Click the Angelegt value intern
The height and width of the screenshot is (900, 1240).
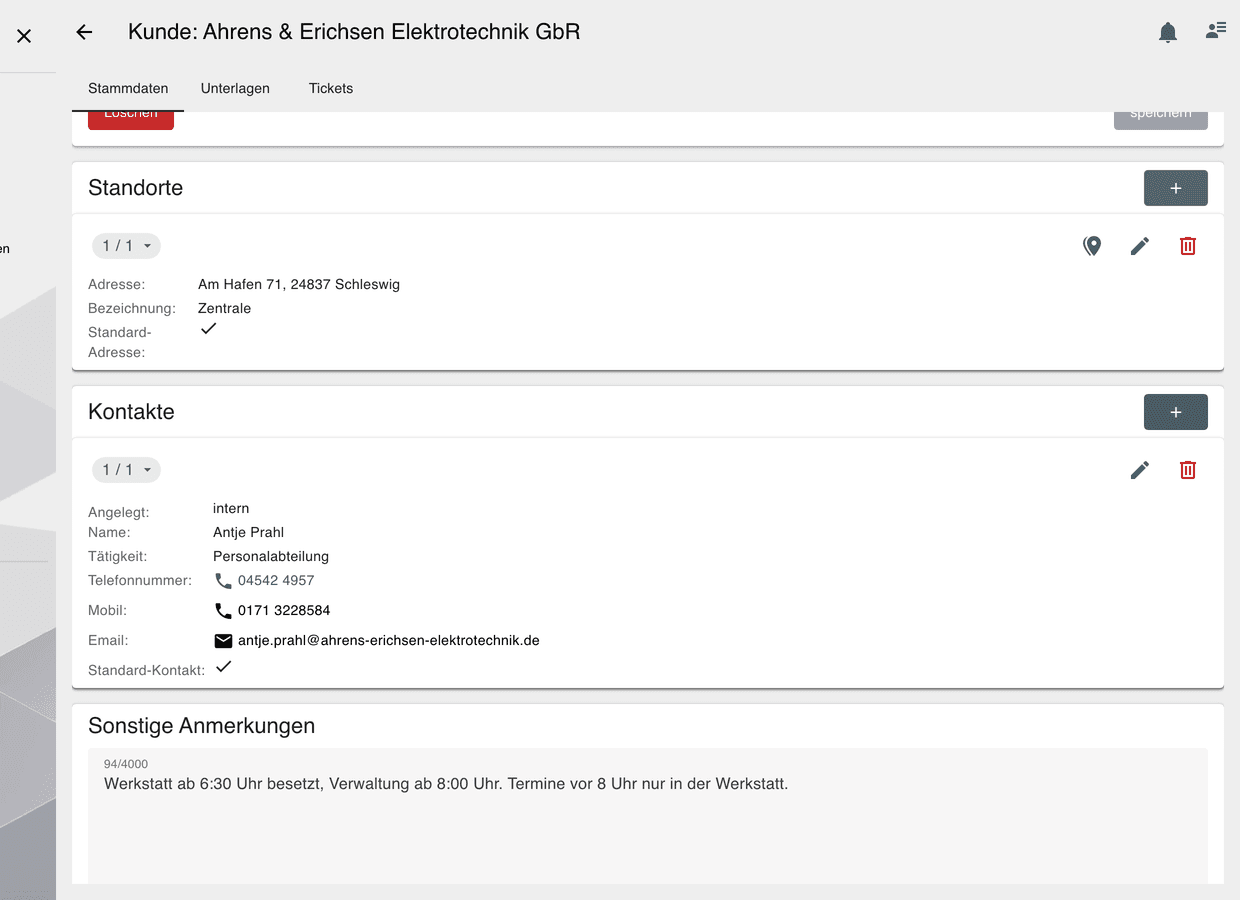pos(231,508)
